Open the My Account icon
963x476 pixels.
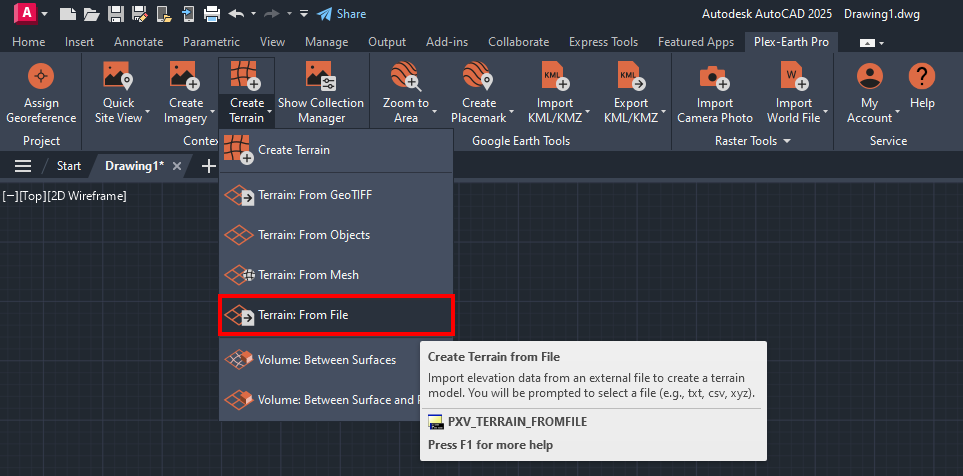click(869, 76)
